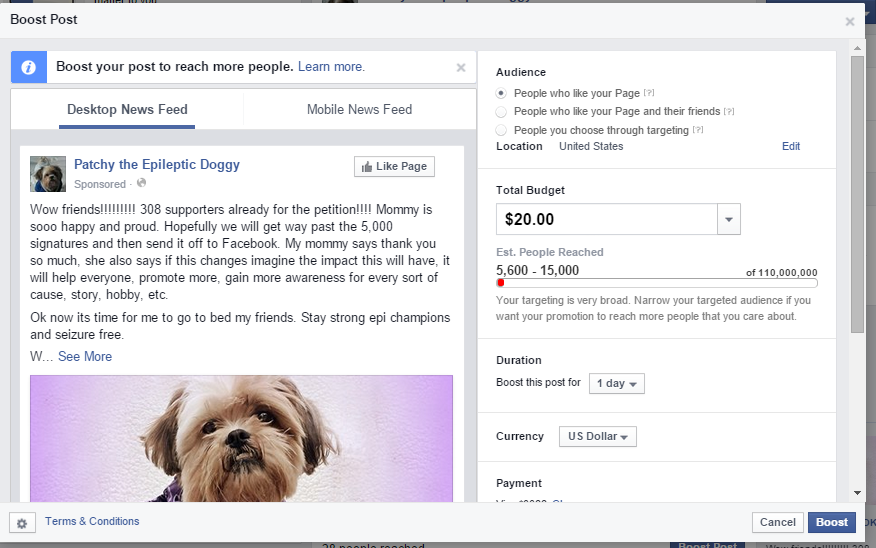
Task: Click the 5,600 - 15,000 reach estimate
Action: click(537, 270)
